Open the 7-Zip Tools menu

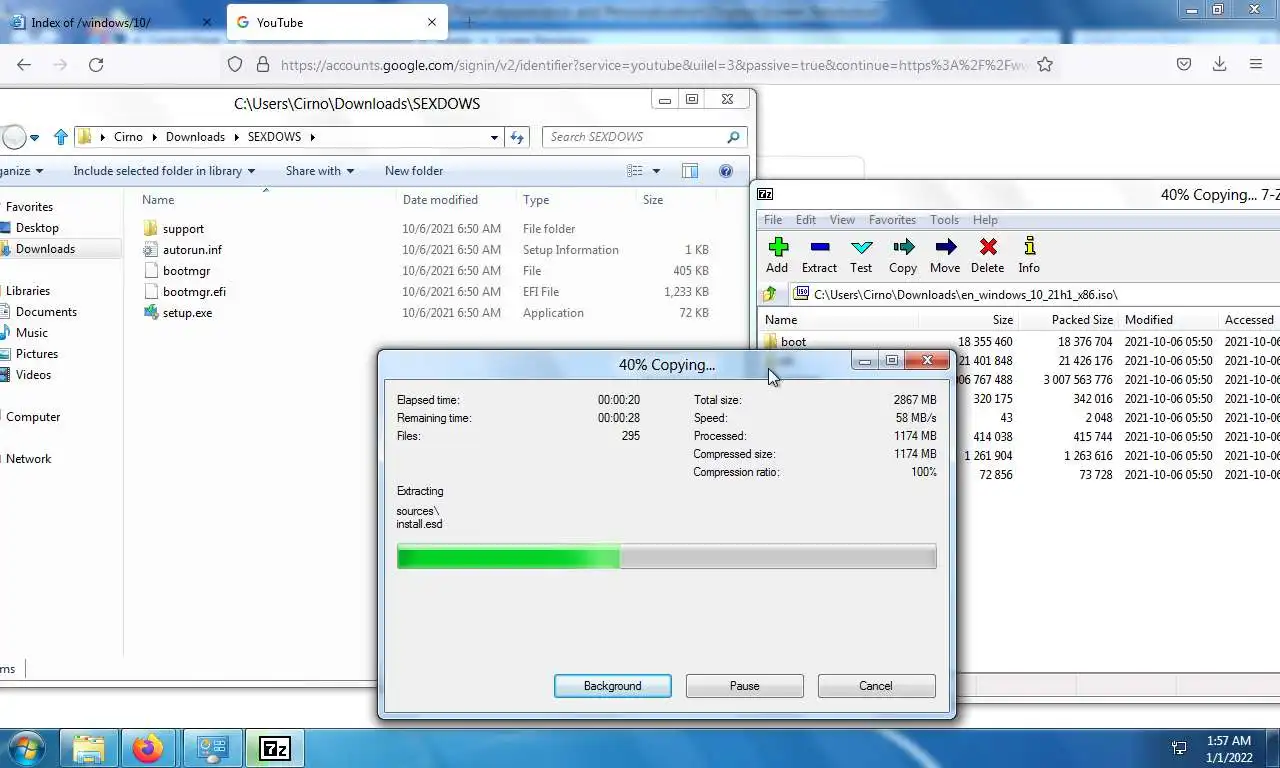click(x=944, y=220)
